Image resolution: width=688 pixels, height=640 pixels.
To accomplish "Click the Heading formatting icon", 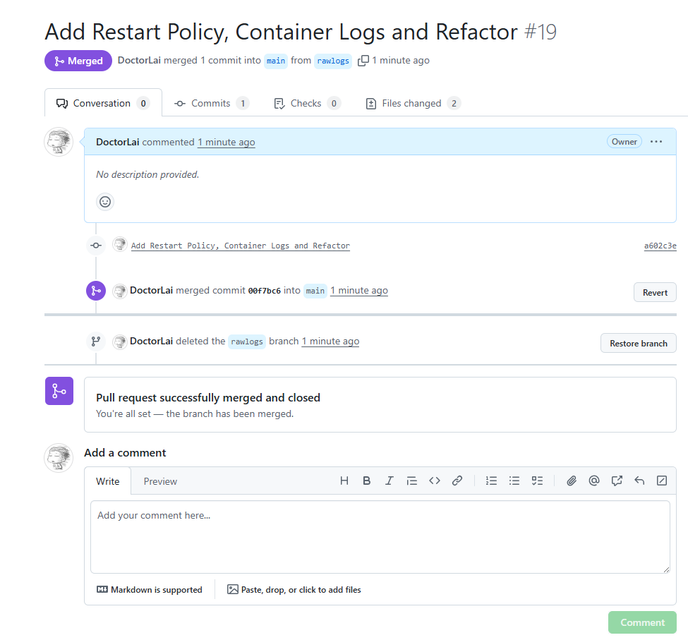I will (x=344, y=481).
